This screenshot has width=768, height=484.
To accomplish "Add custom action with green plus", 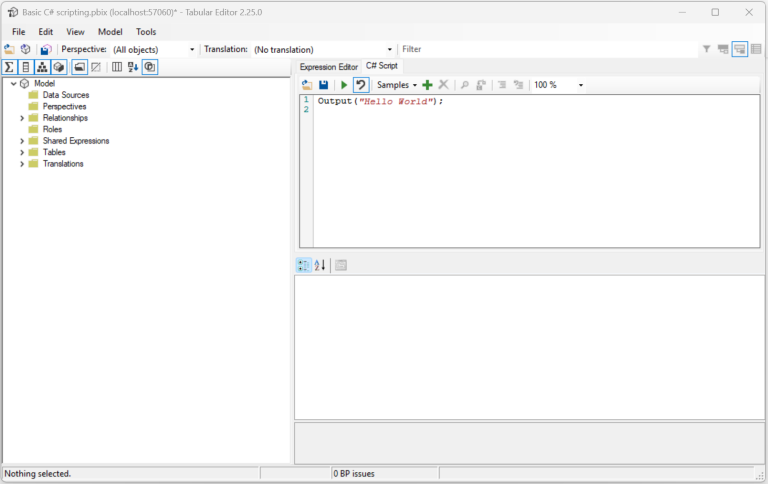I will point(427,85).
